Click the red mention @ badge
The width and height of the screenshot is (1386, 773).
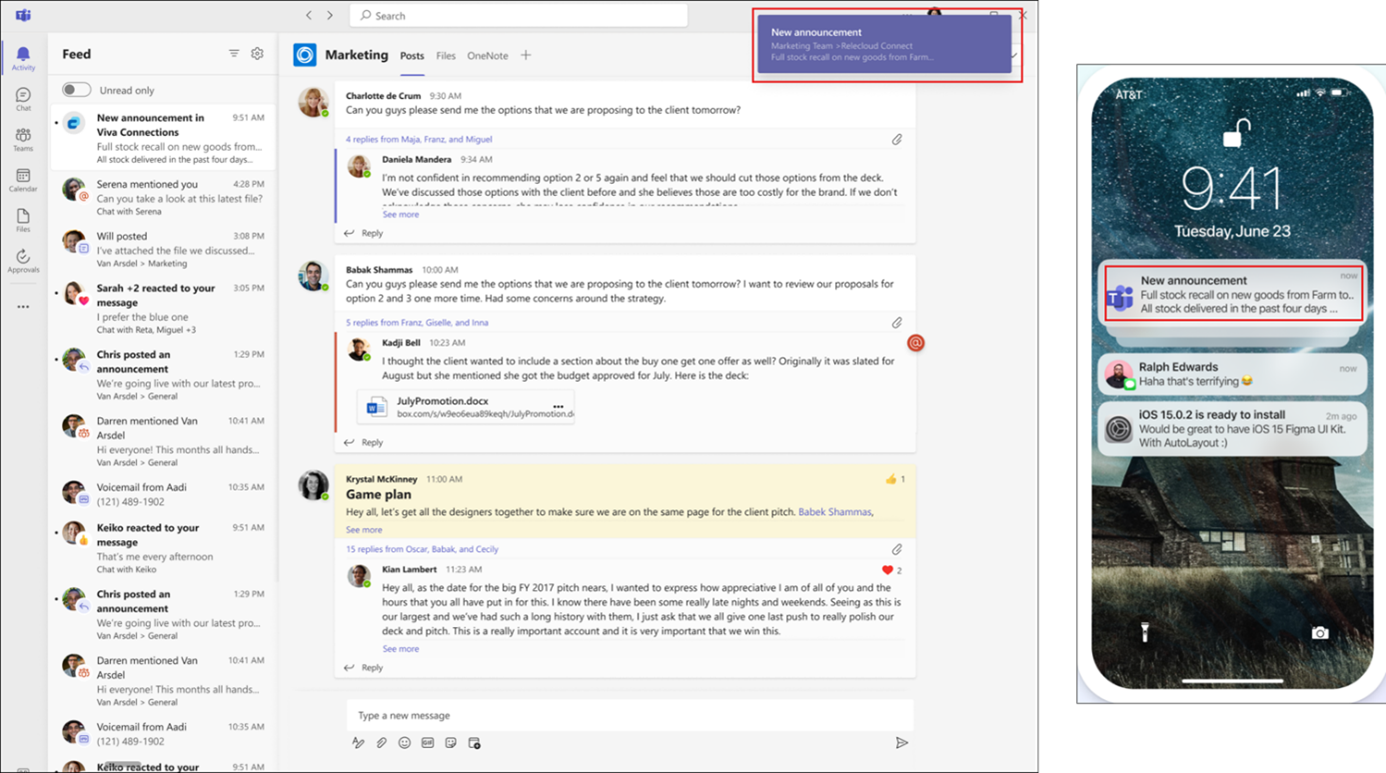(x=915, y=343)
